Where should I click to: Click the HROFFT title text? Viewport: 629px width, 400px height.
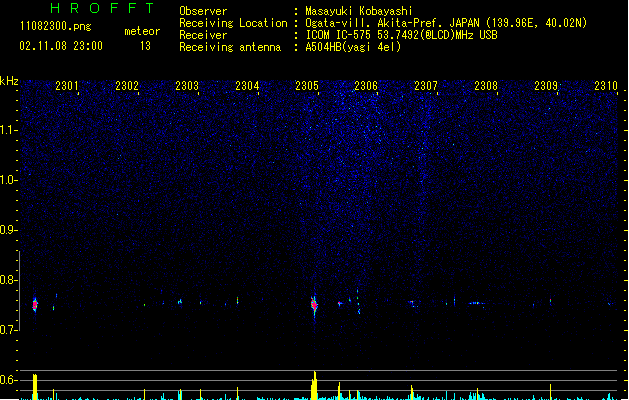point(102,8)
